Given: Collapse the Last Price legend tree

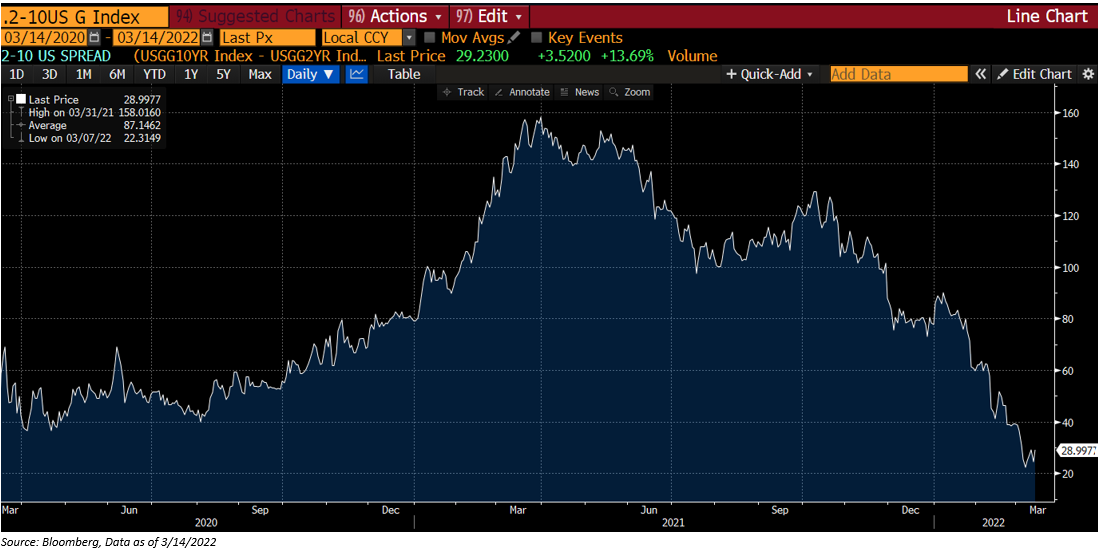Looking at the screenshot, I should pyautogui.click(x=11, y=100).
